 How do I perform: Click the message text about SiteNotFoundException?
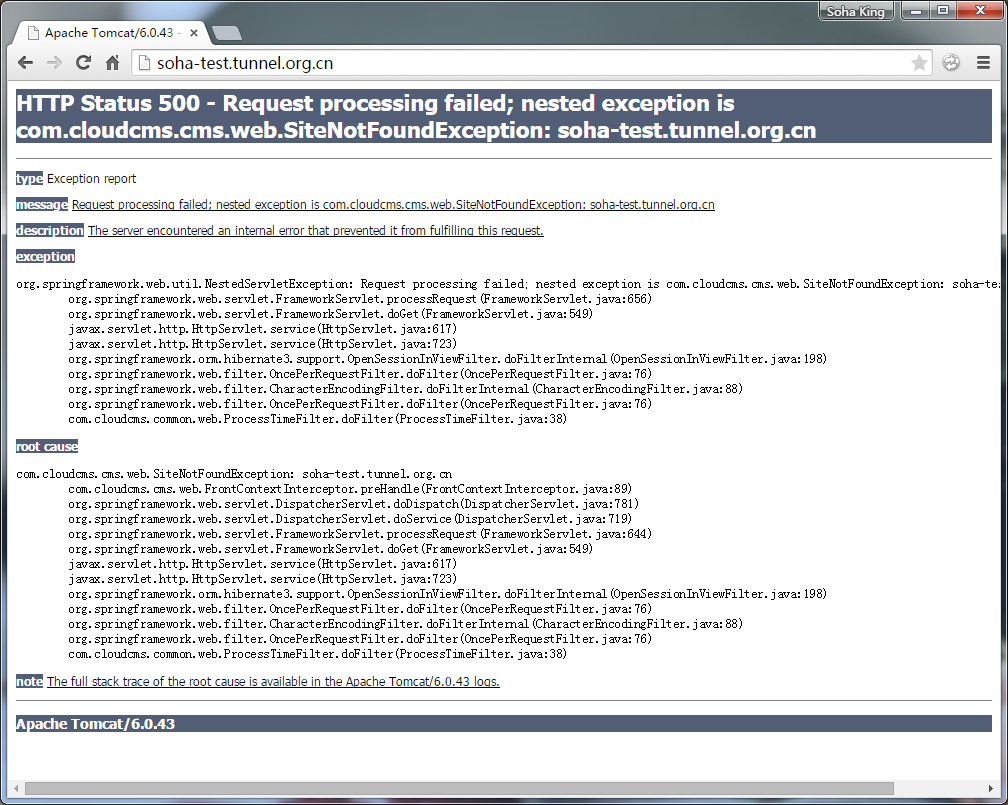(393, 204)
